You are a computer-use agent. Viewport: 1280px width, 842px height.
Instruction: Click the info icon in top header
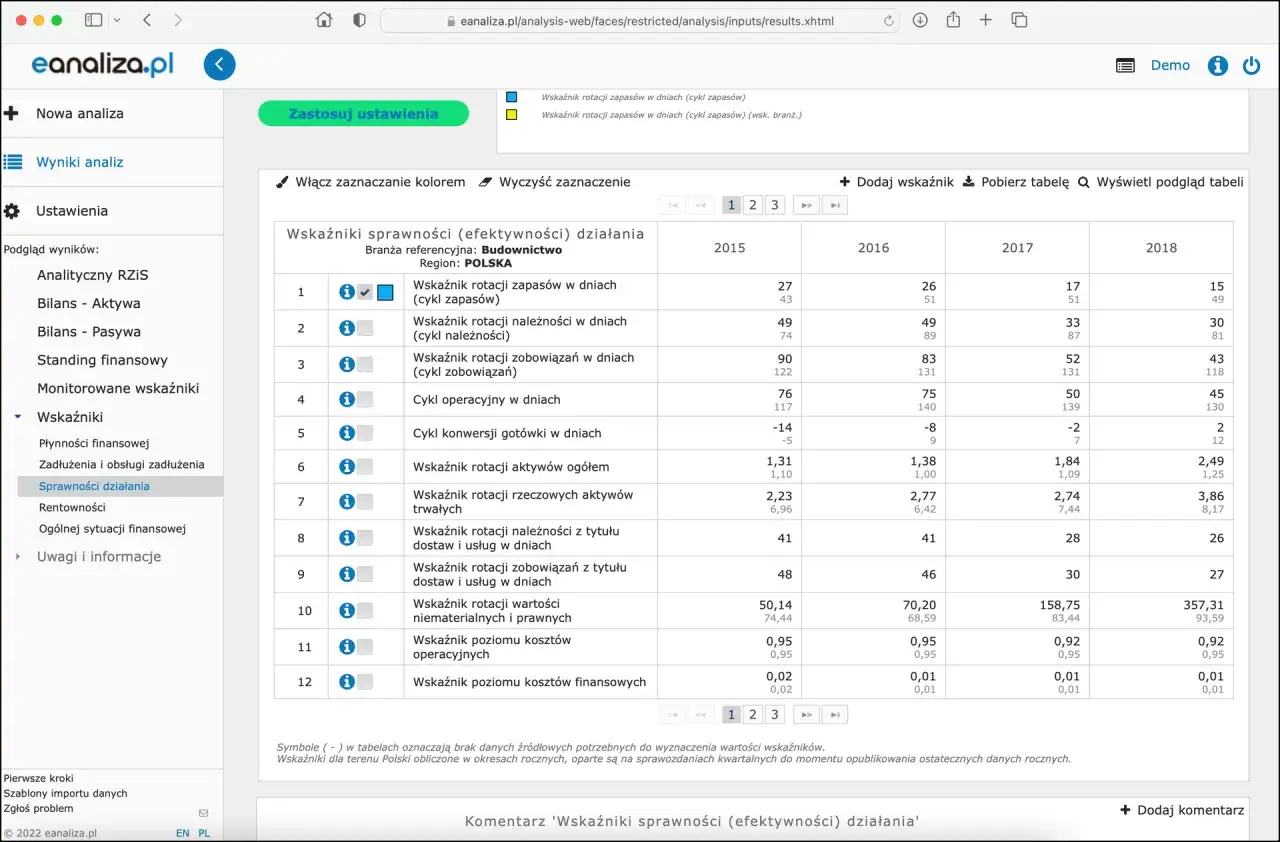[1218, 66]
